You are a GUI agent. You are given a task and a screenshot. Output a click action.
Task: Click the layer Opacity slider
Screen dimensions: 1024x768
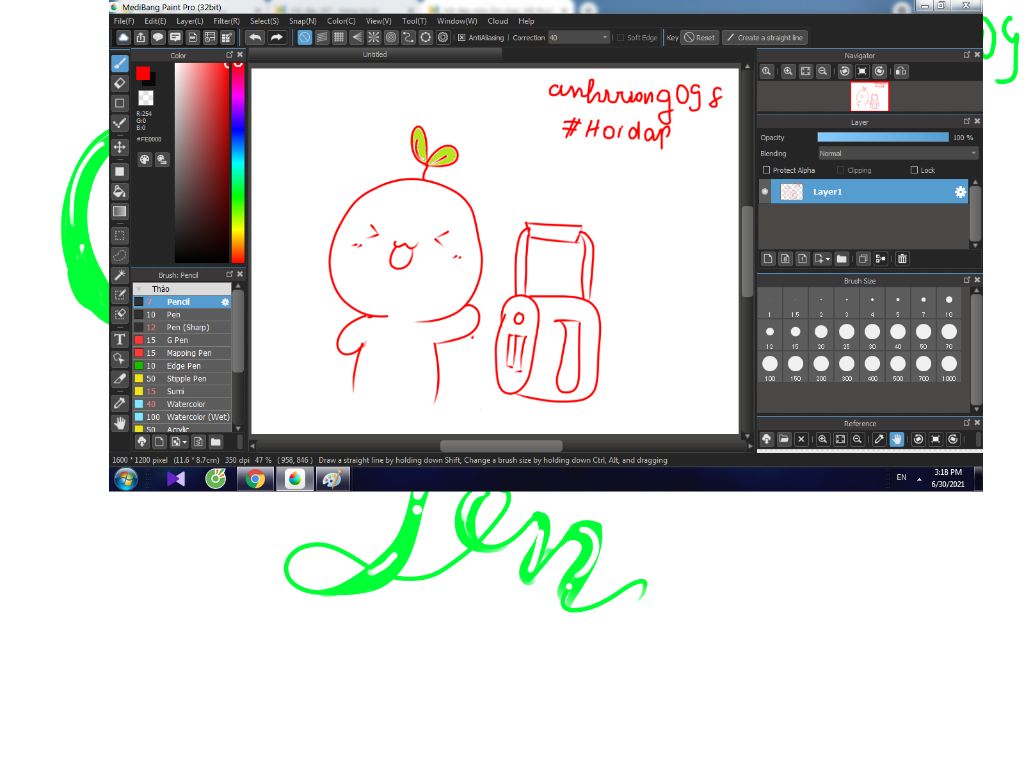[883, 137]
